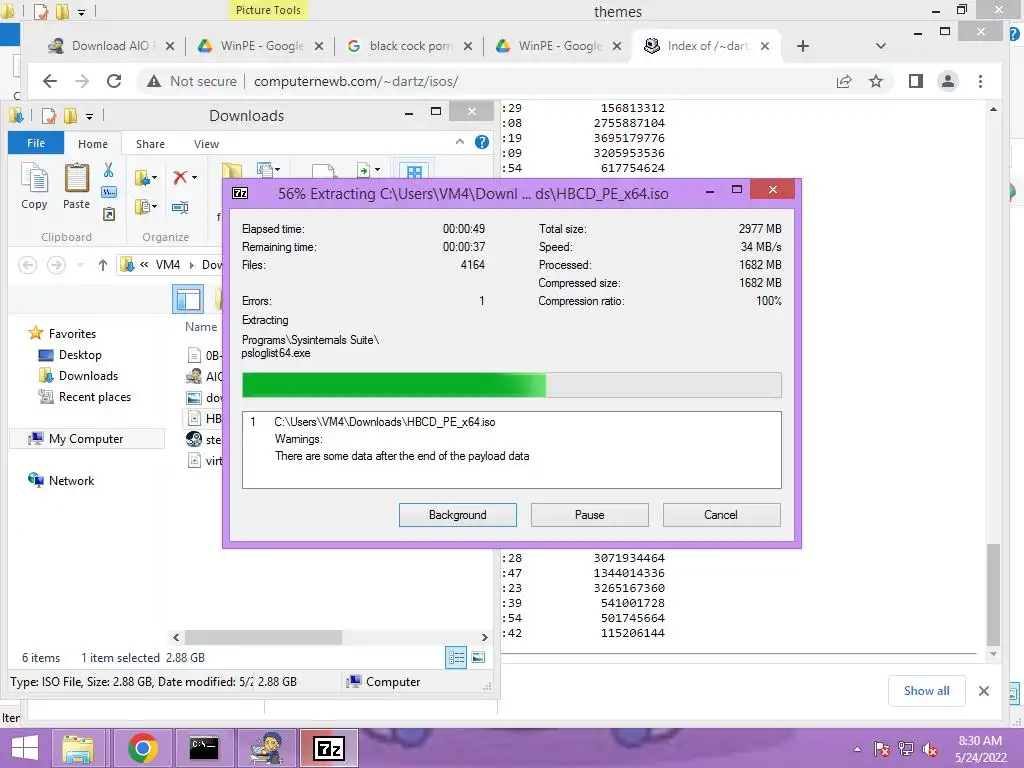Click VM4 in the Explorer address bar
This screenshot has width=1024, height=768.
point(168,264)
